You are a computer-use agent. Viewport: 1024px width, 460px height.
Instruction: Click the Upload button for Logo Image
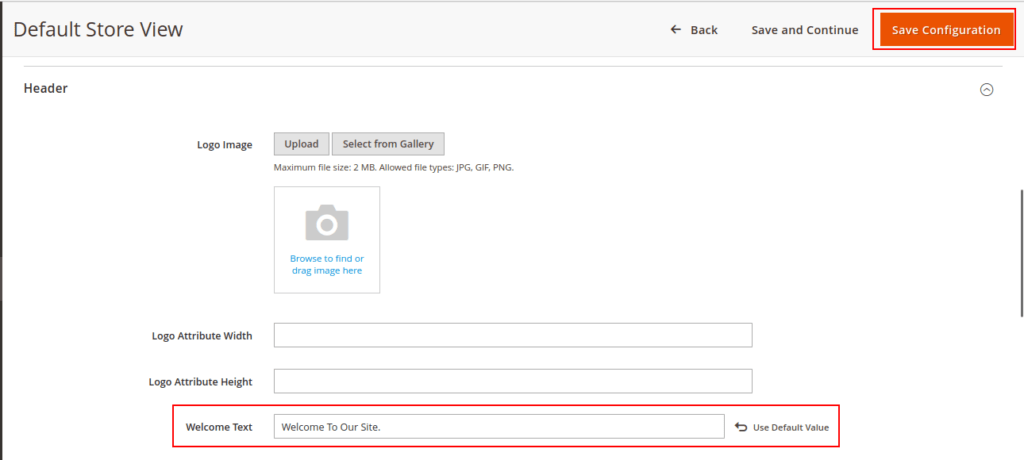click(x=301, y=144)
